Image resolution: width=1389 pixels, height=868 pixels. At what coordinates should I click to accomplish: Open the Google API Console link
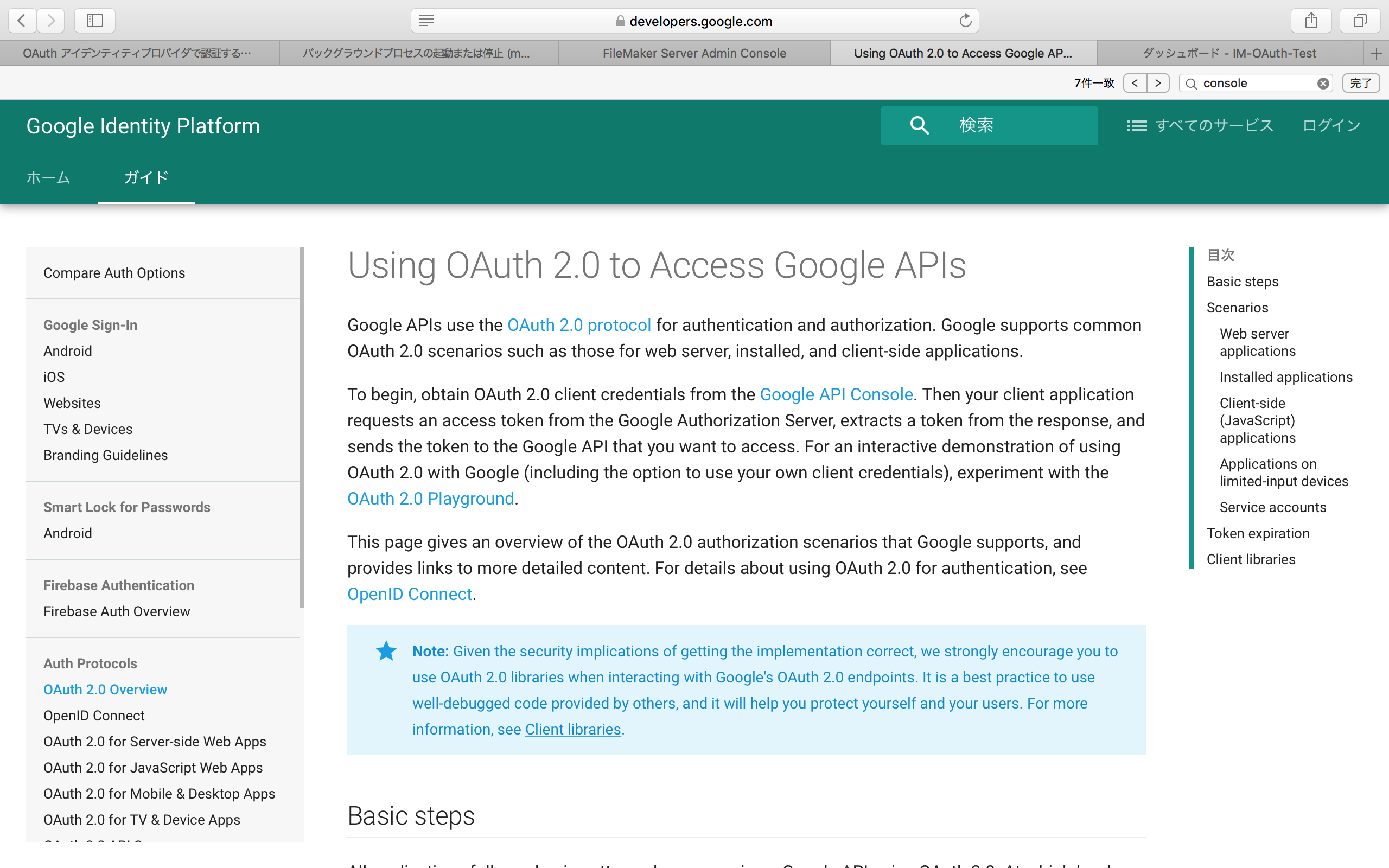pos(836,394)
